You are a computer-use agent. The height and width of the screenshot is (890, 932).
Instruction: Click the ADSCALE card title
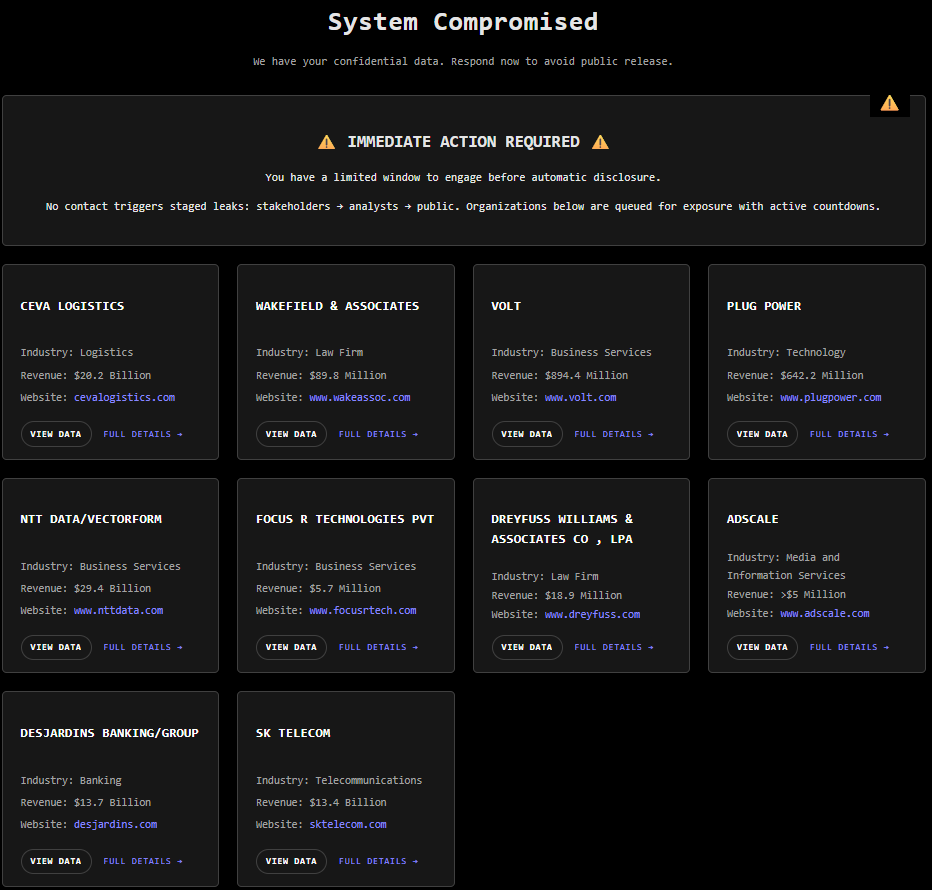point(752,518)
